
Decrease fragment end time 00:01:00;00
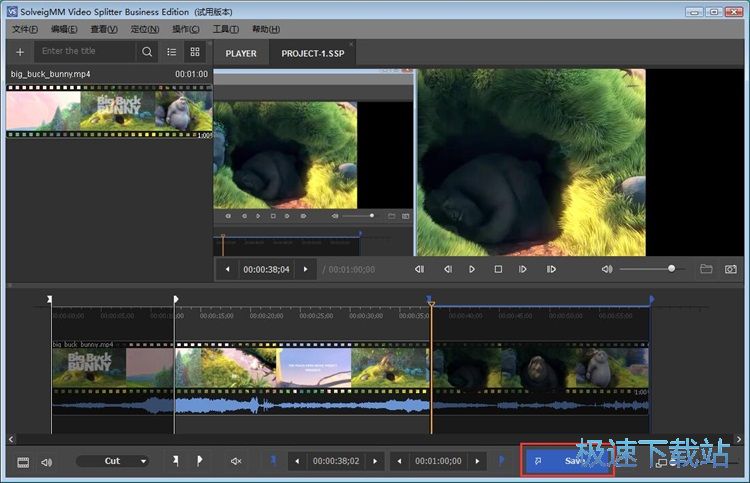pyautogui.click(x=399, y=461)
